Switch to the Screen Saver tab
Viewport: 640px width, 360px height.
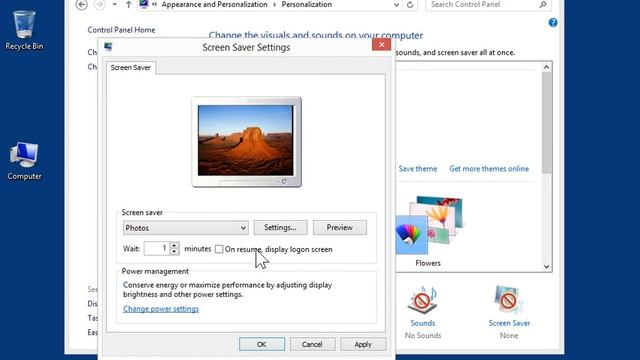click(x=131, y=67)
